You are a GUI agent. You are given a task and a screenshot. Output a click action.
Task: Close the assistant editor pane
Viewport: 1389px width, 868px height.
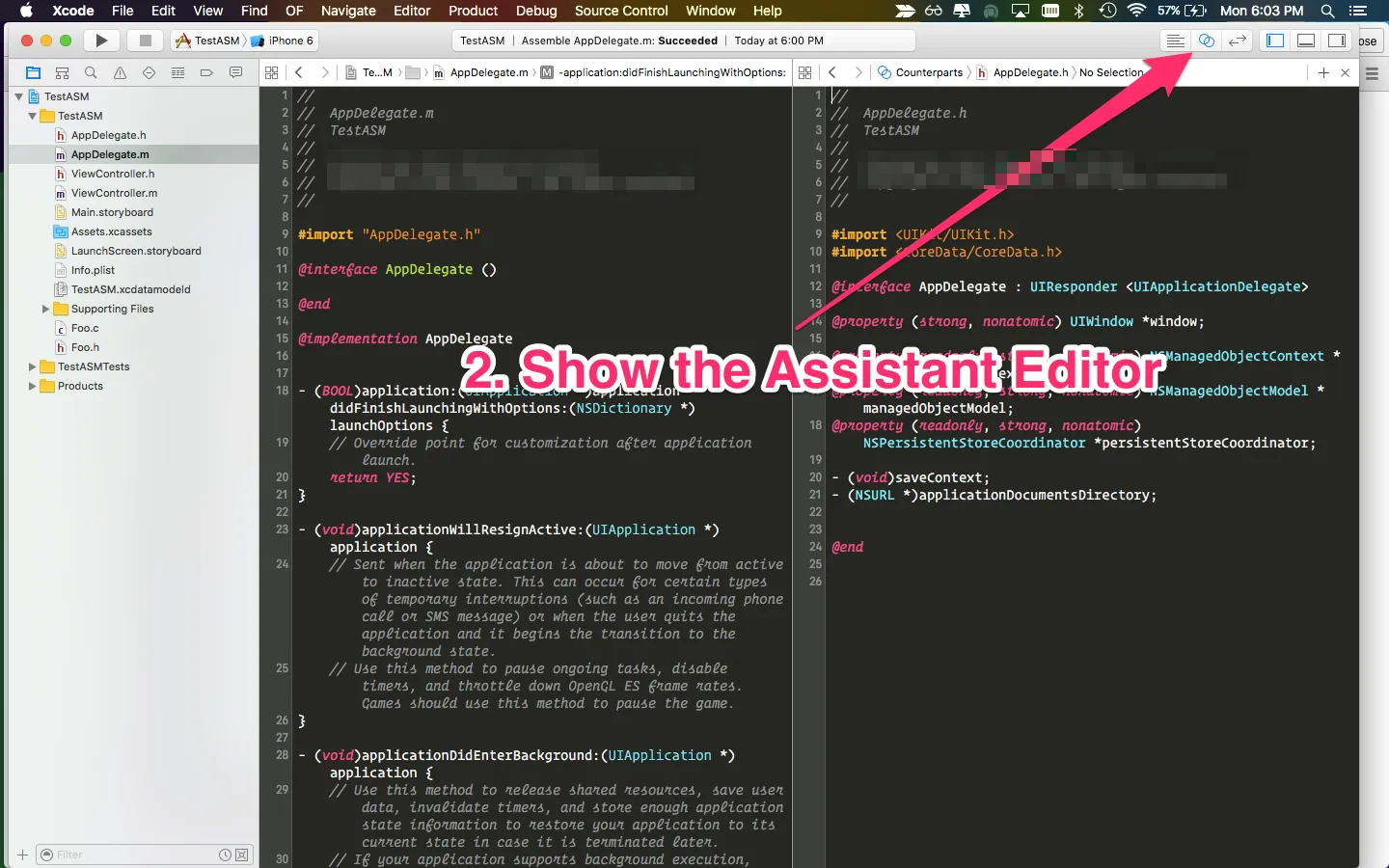1346,72
